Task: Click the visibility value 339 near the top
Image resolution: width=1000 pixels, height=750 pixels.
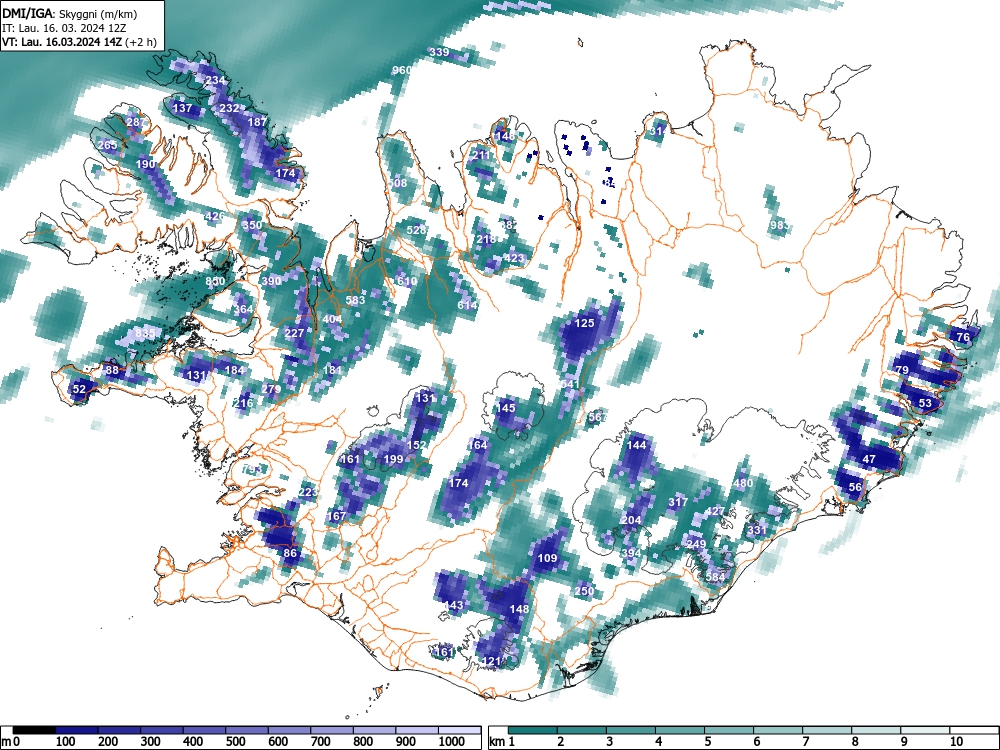Action: point(439,52)
